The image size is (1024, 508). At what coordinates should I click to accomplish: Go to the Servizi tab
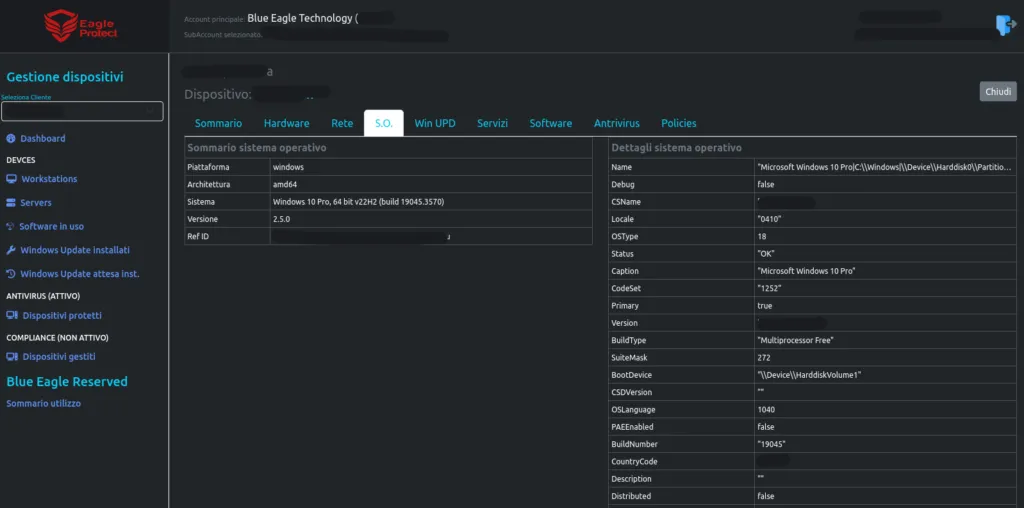click(x=492, y=123)
